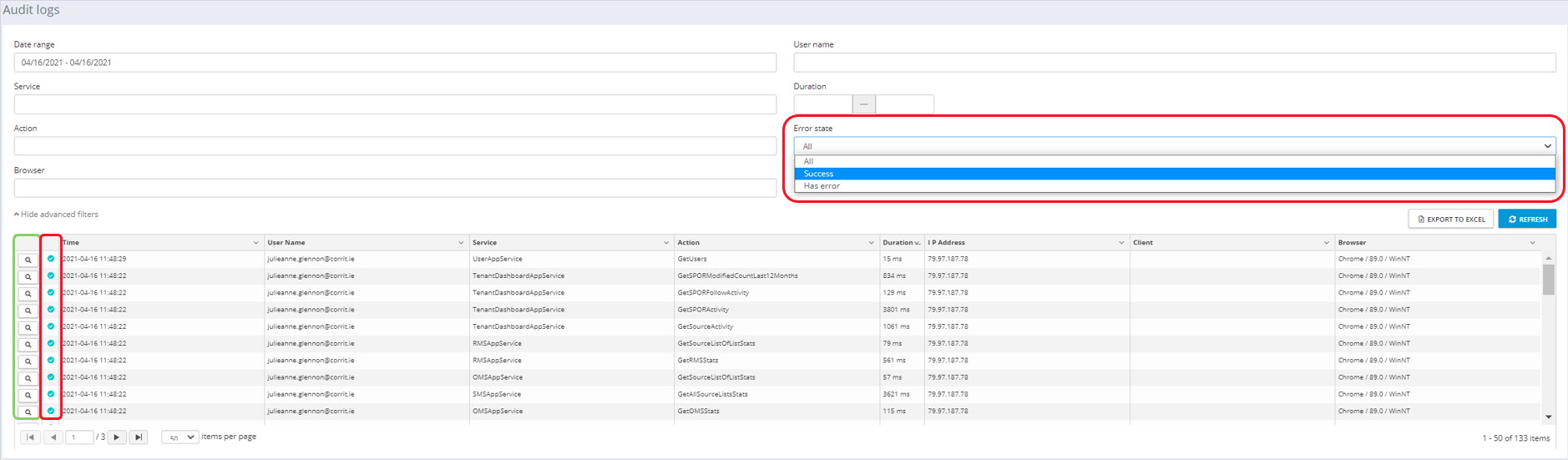Collapse filters via Hide advanced filters

57,215
